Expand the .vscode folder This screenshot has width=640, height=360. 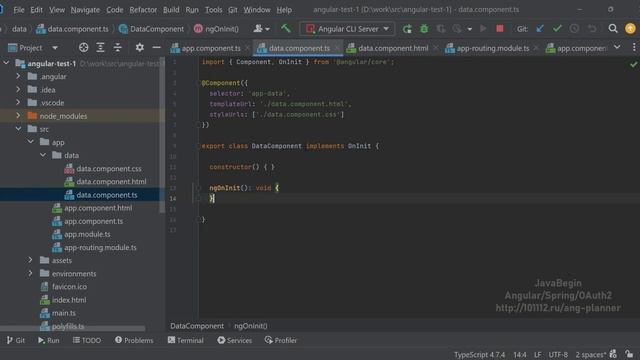pyautogui.click(x=18, y=102)
